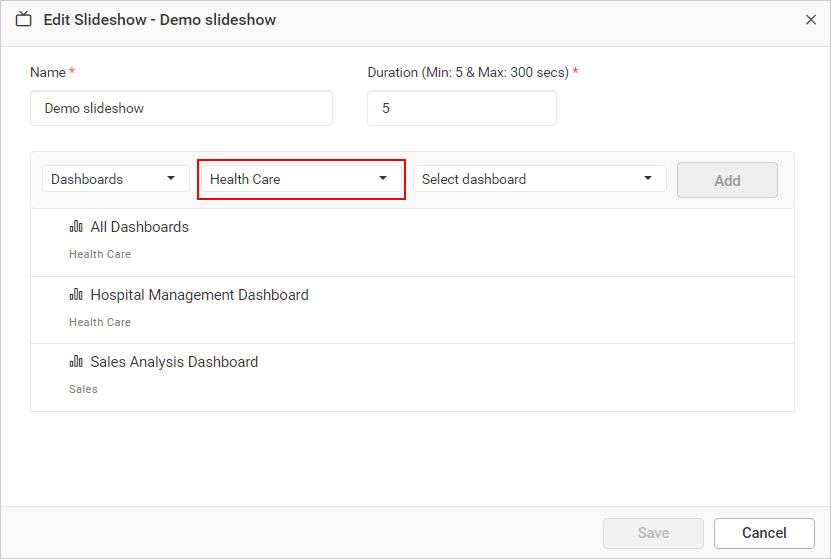831x559 pixels.
Task: Click into the Duration input field
Action: point(461,108)
